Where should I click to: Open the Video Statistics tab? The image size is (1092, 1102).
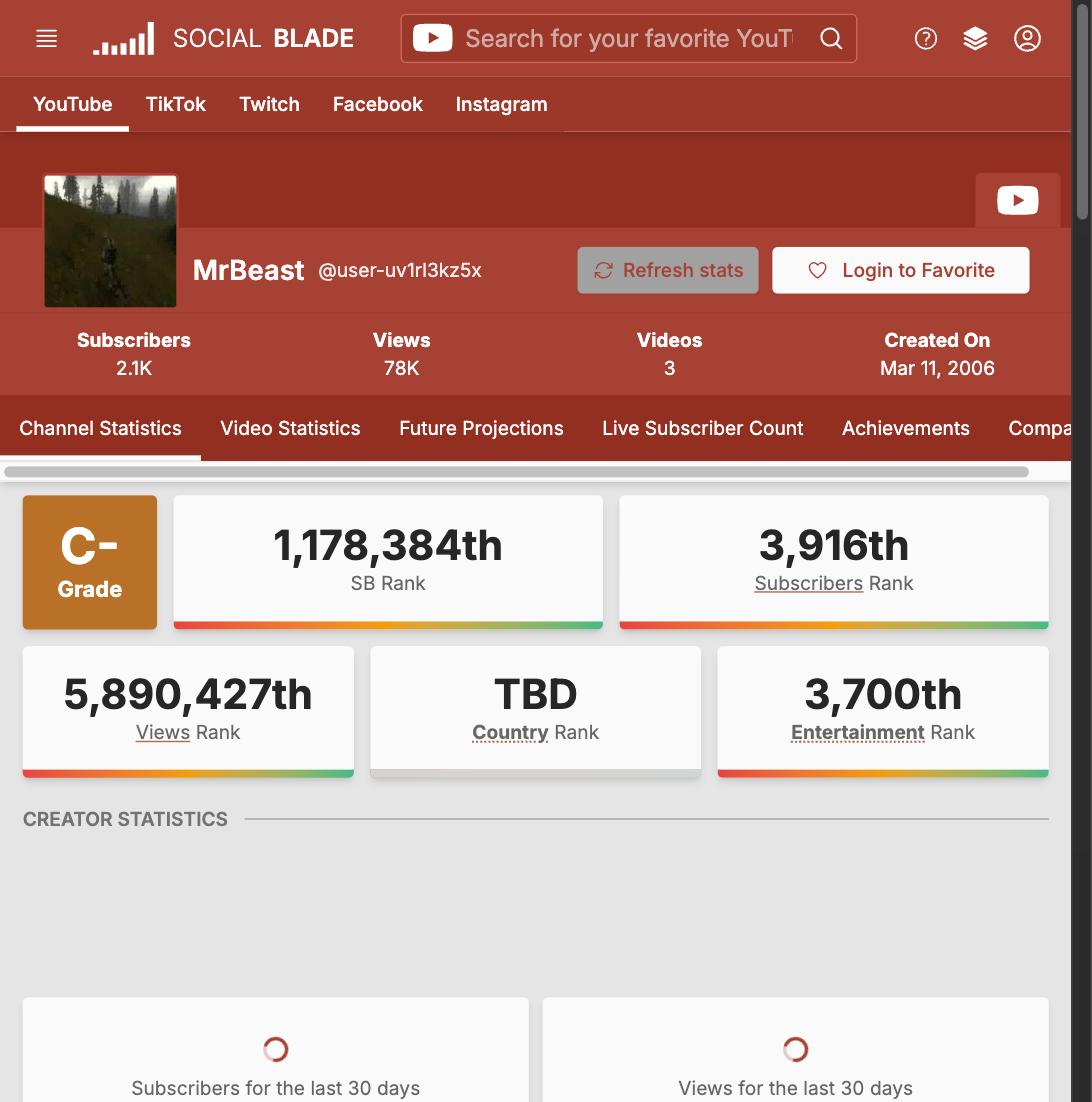(x=290, y=428)
